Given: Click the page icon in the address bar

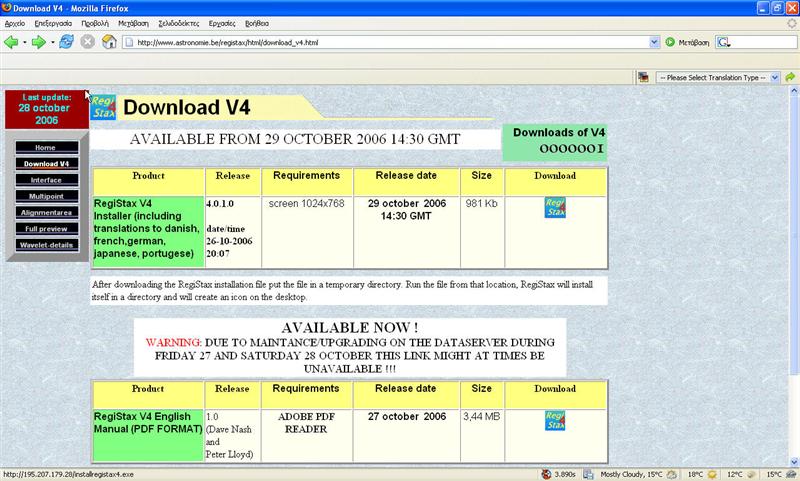Looking at the screenshot, I should [x=130, y=42].
